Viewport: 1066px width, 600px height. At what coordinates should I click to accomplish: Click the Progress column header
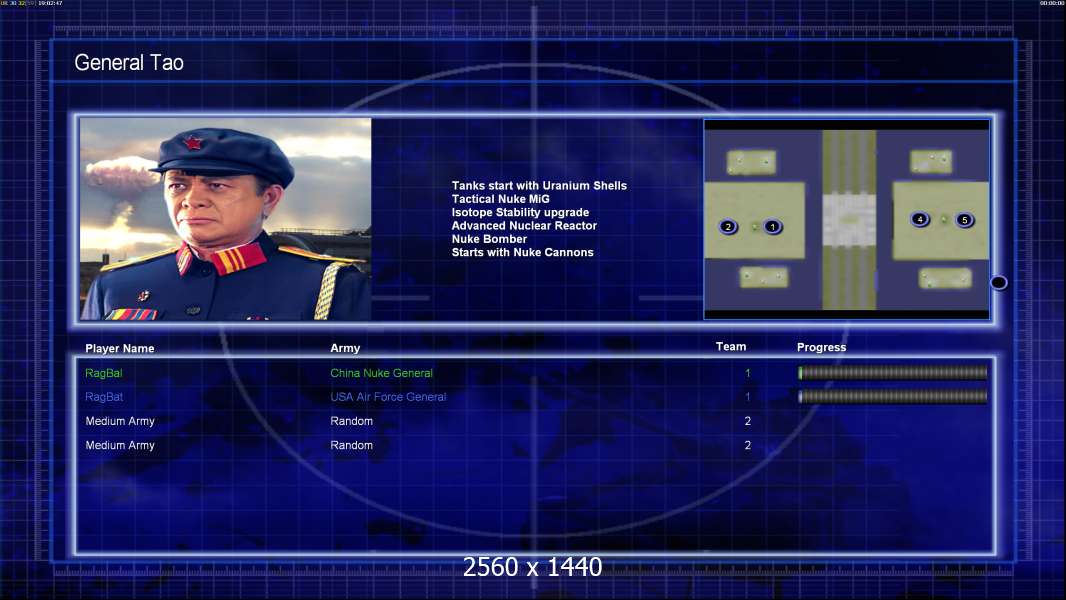click(x=821, y=347)
